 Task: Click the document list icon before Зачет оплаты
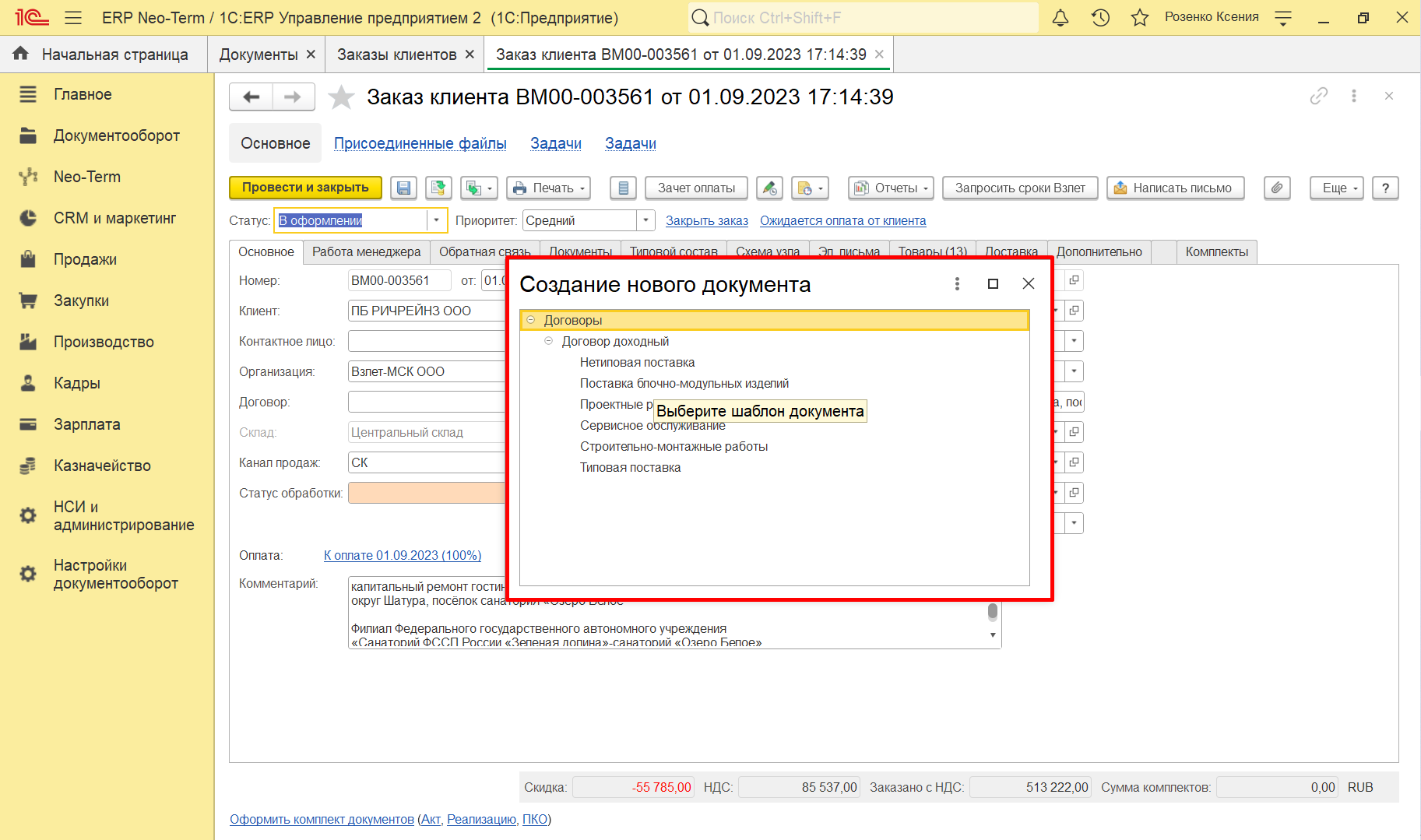(x=623, y=188)
